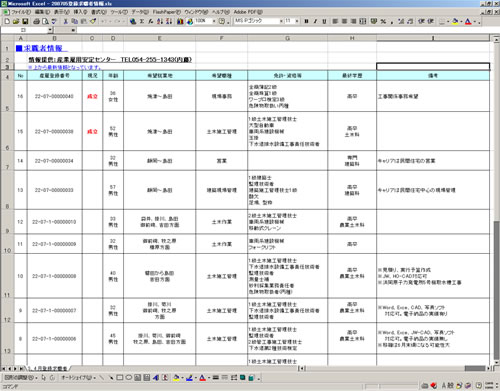Click Merge and Center icon

pos(363,21)
